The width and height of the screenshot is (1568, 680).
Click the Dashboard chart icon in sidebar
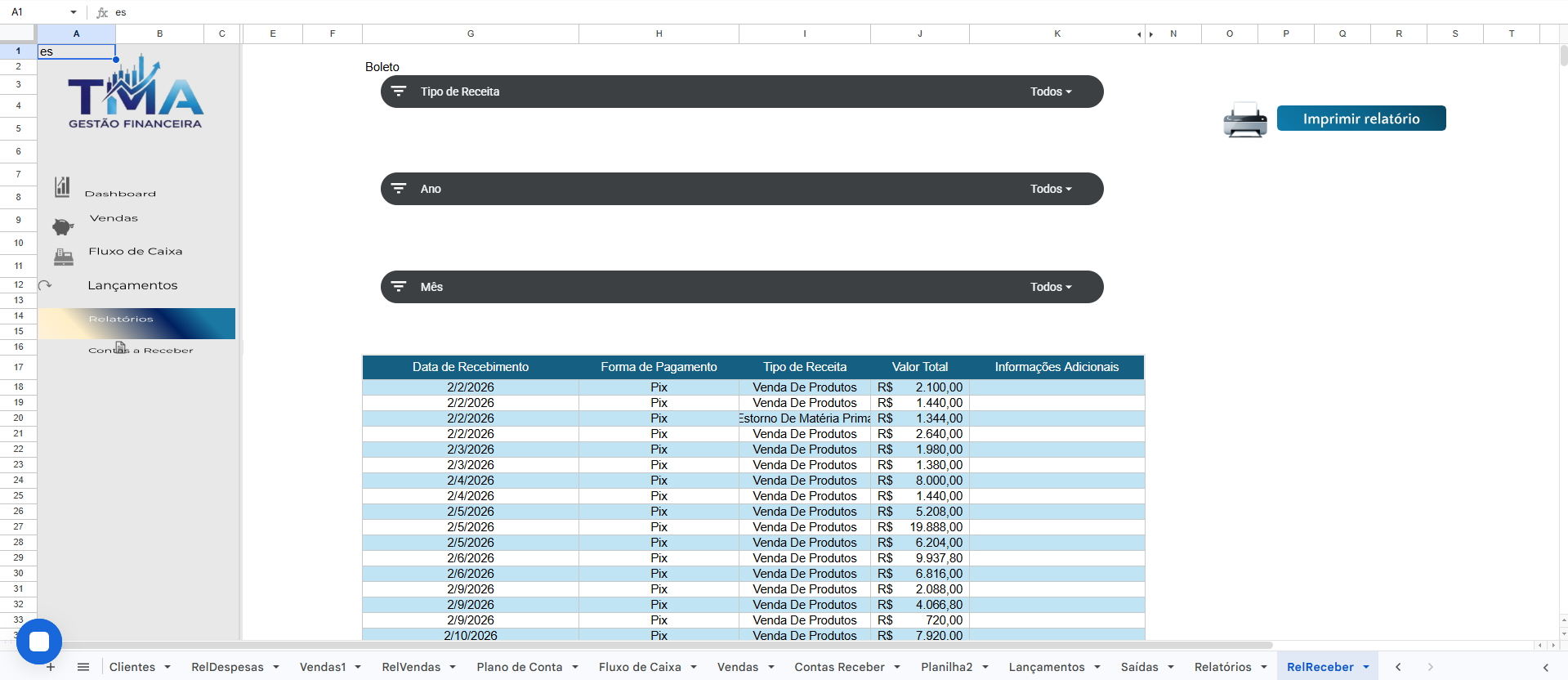(x=62, y=187)
